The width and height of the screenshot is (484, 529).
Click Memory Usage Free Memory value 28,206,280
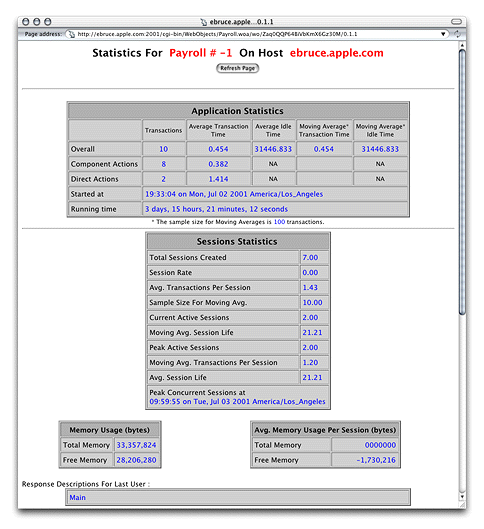pos(136,460)
